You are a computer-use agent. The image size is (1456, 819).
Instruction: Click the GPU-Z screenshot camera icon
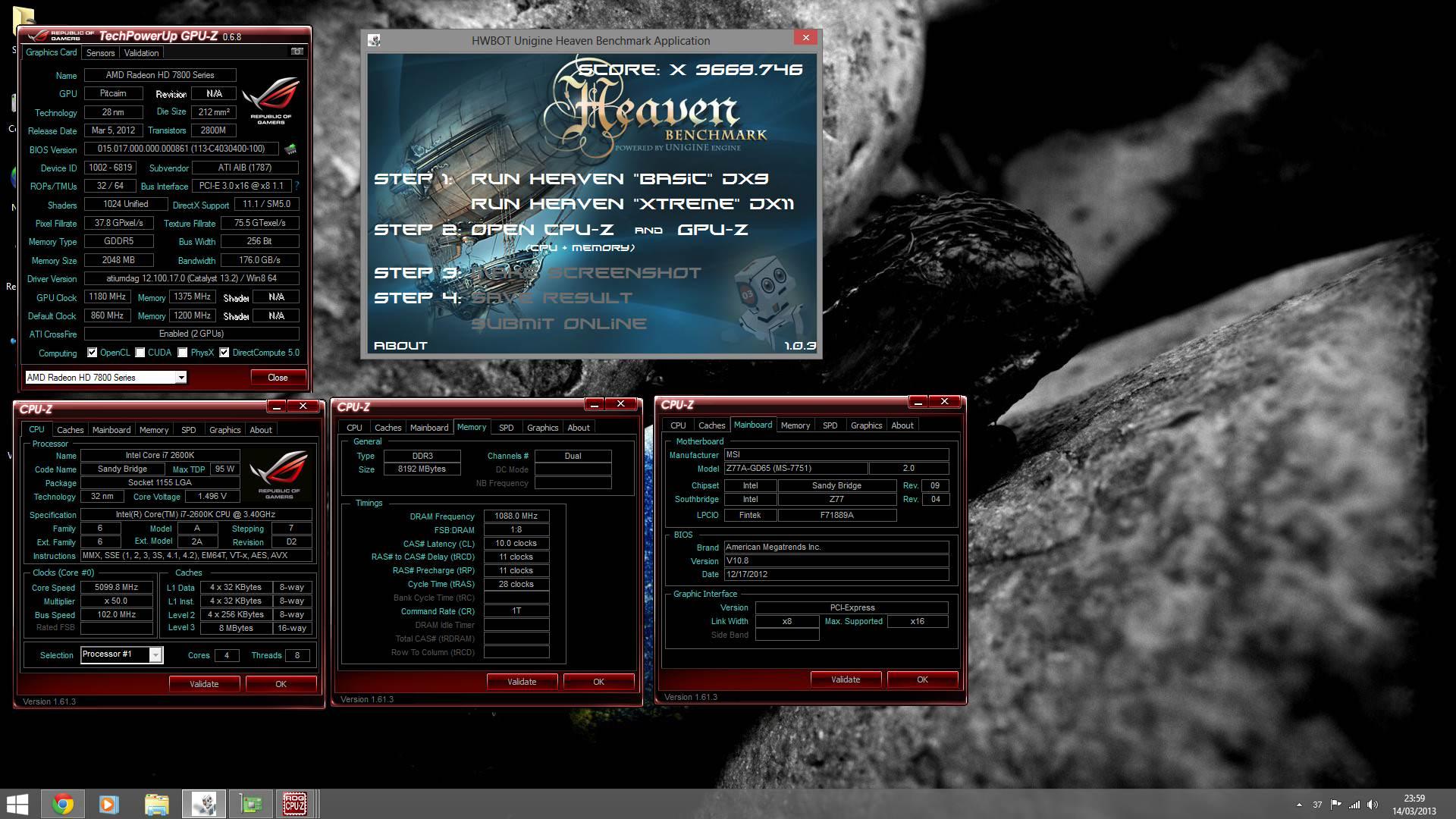297,52
